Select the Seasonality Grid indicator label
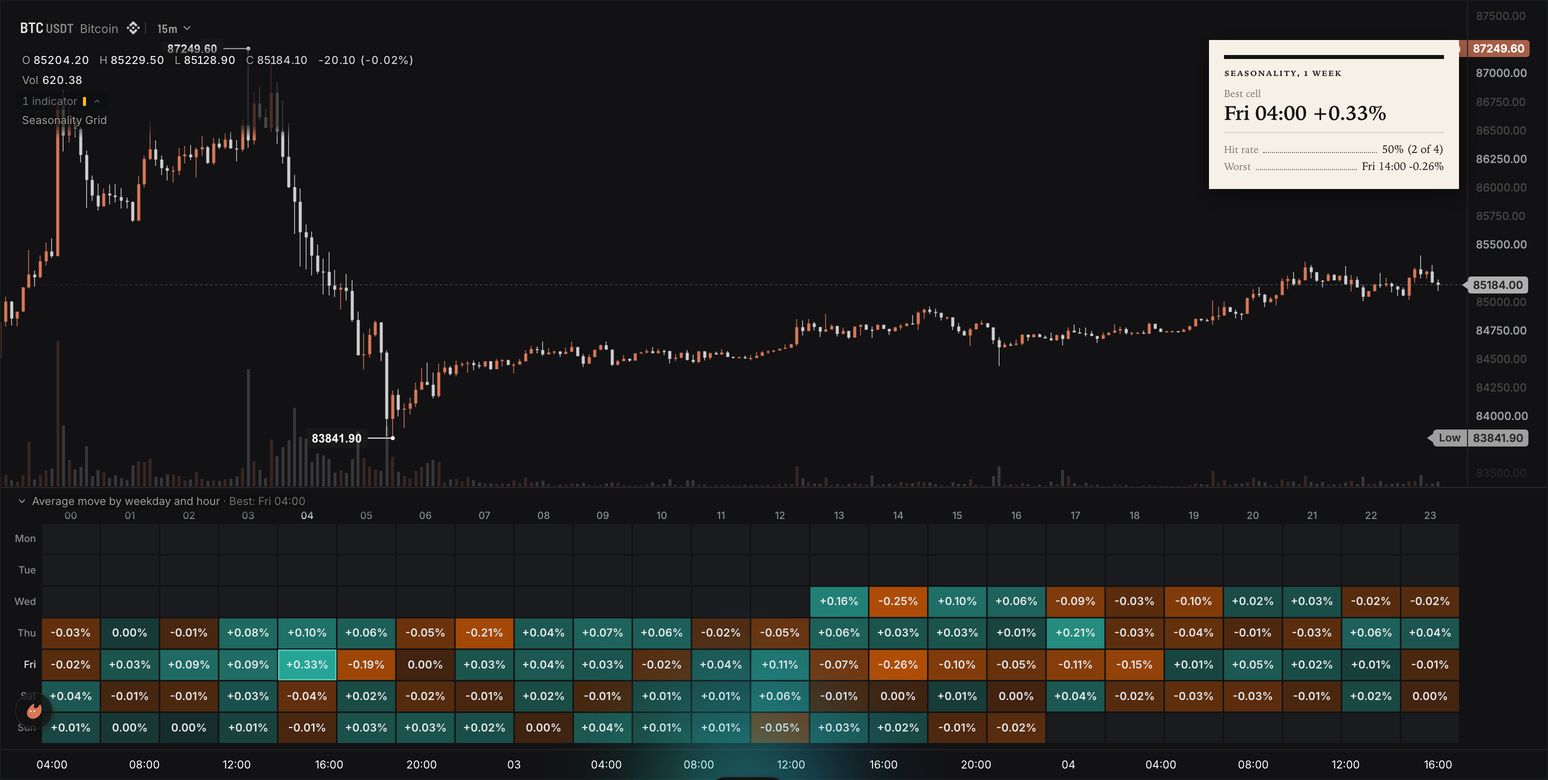 64,120
